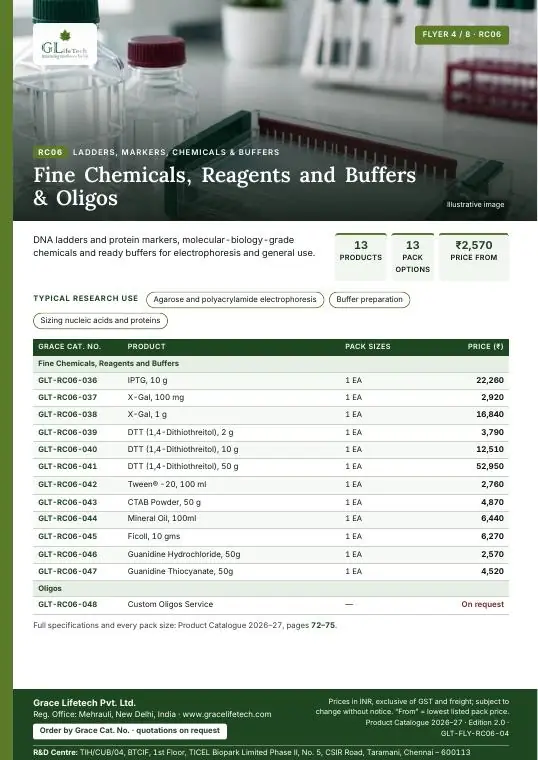
Task: Click product 'Ficoll, 10 gms'
Action: point(154,537)
